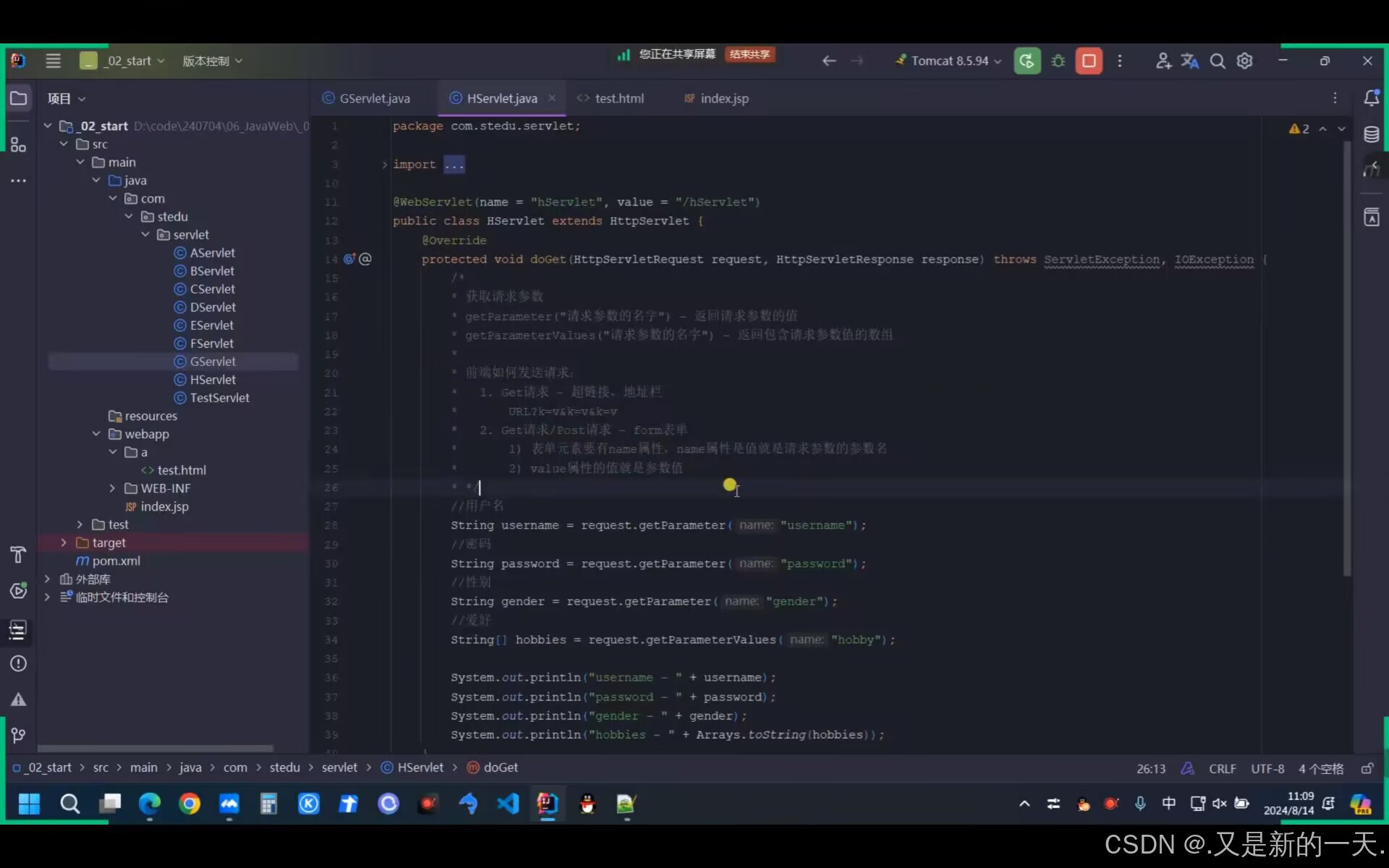
Task: Toggle read-only lock in status bar
Action: 1367,768
